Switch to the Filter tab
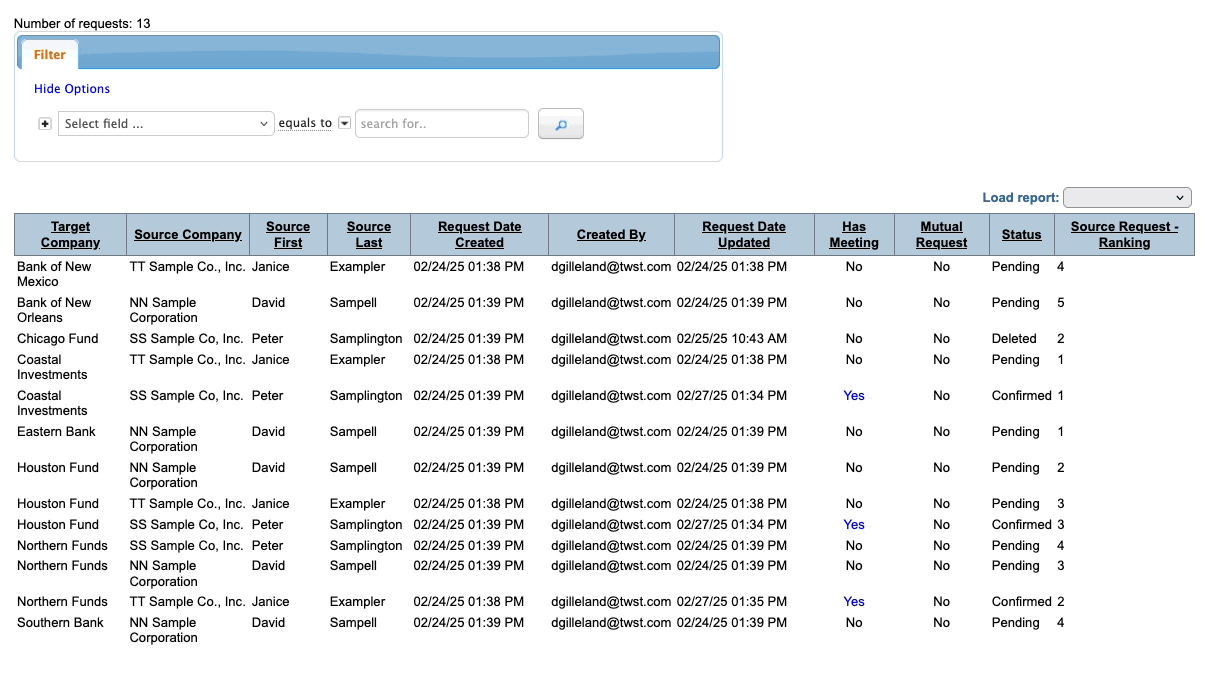The image size is (1210, 674). click(x=50, y=55)
